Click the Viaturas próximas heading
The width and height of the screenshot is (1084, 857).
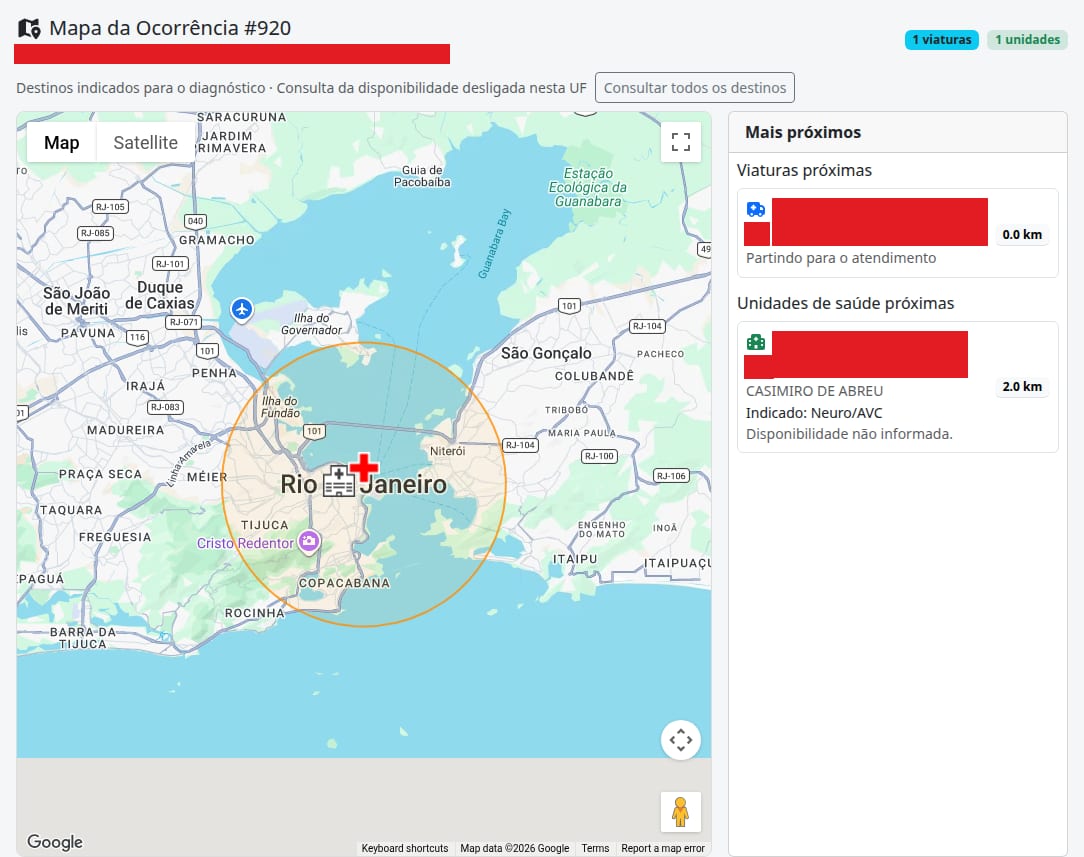click(804, 170)
